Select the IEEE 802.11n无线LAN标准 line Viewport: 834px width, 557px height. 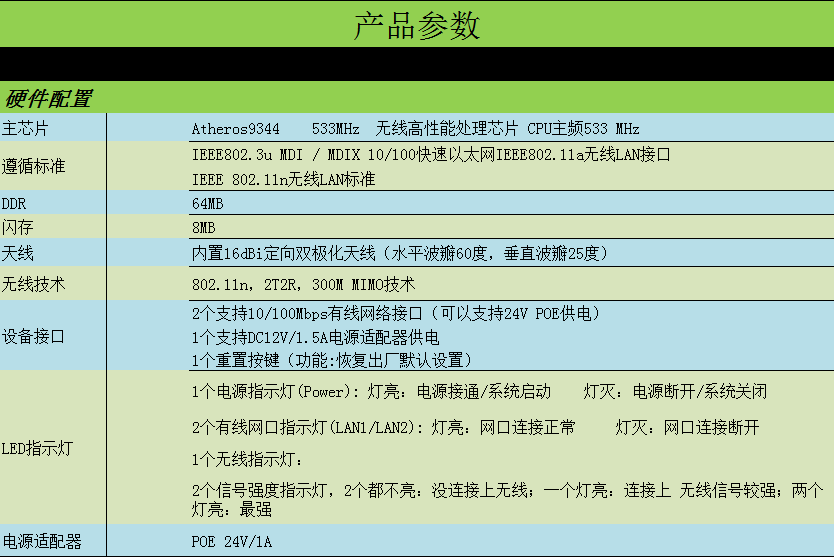pyautogui.click(x=283, y=179)
